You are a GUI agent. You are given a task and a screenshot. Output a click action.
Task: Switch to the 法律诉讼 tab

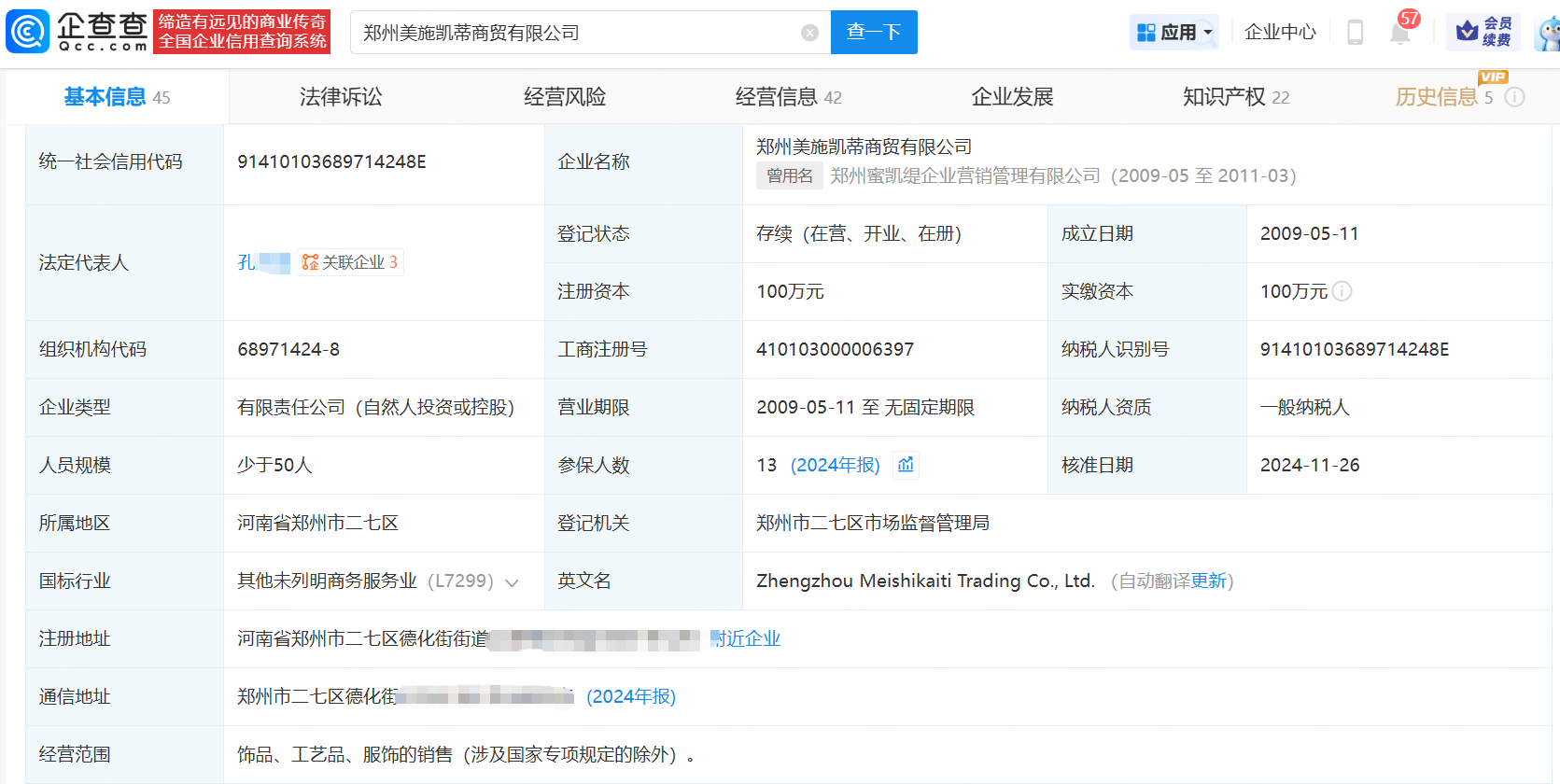pyautogui.click(x=341, y=97)
